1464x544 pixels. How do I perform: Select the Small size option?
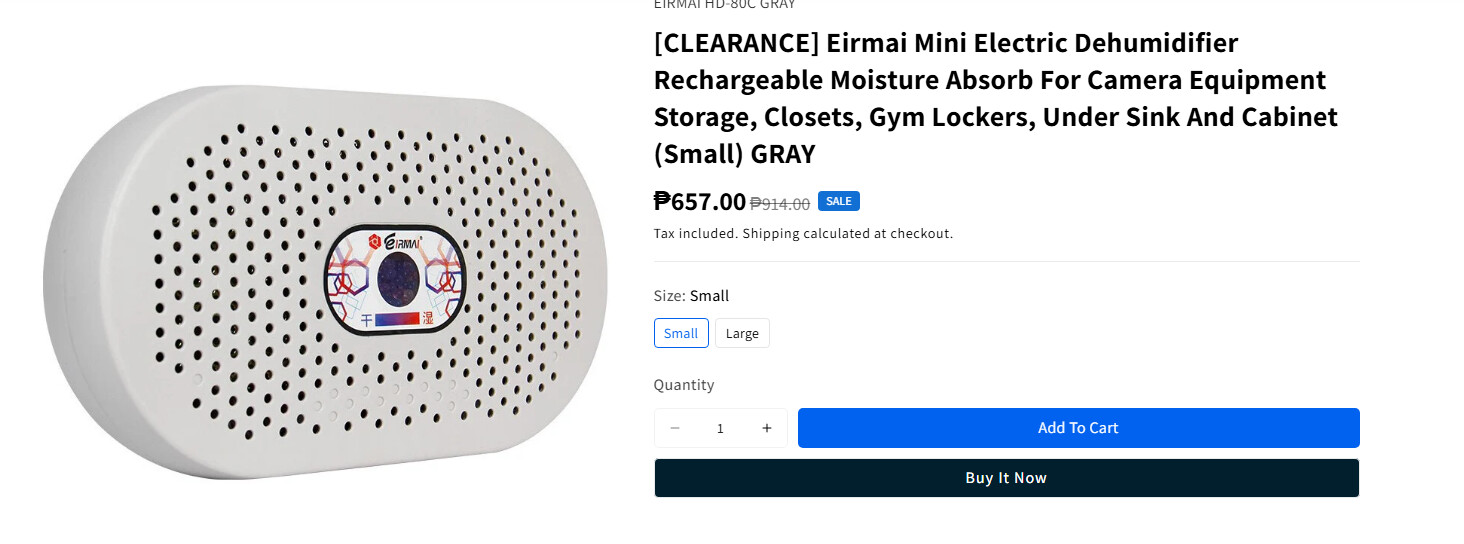coord(681,333)
